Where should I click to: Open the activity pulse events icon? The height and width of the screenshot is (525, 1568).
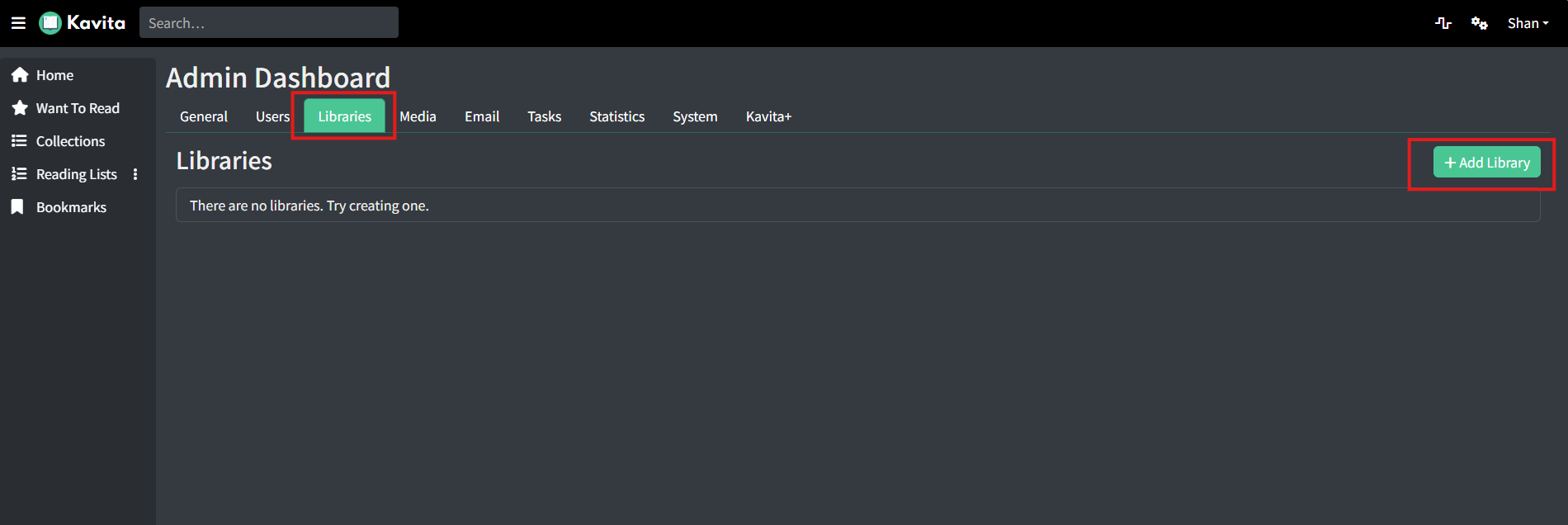[x=1443, y=23]
